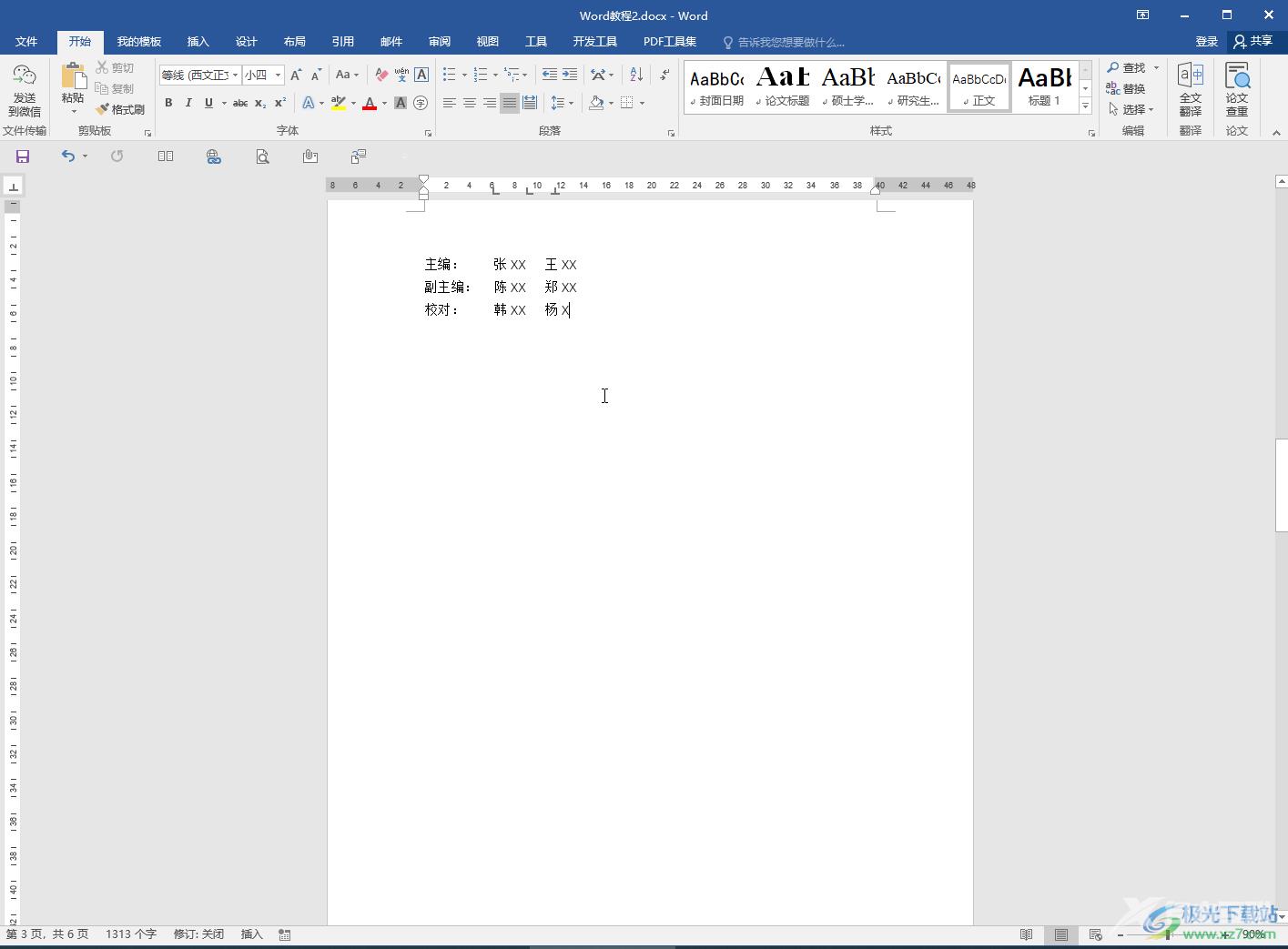Expand the styles gallery more arrow
This screenshot has width=1288, height=949.
[x=1085, y=106]
